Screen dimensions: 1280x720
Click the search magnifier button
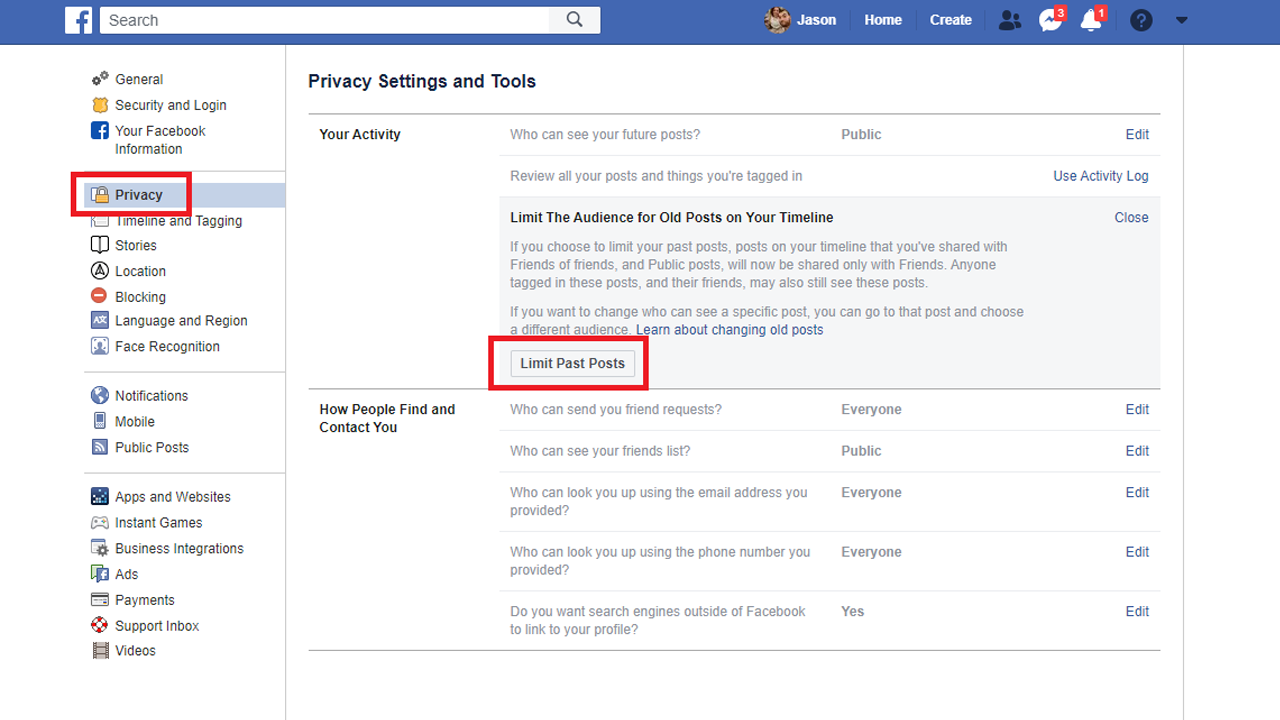pos(574,20)
